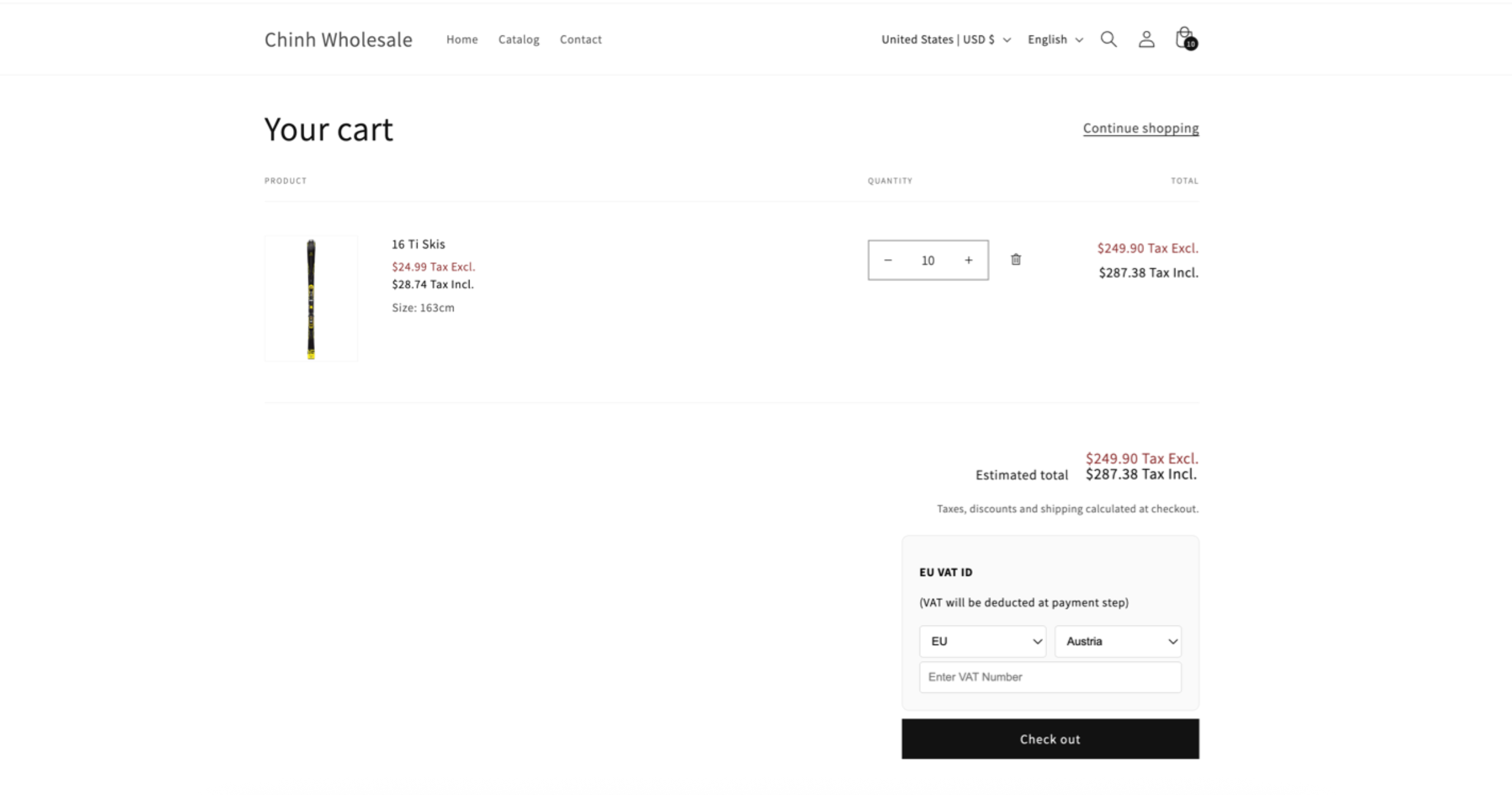Click the quantity value field showing 10
This screenshot has height=795, width=1512.
pyautogui.click(x=928, y=260)
